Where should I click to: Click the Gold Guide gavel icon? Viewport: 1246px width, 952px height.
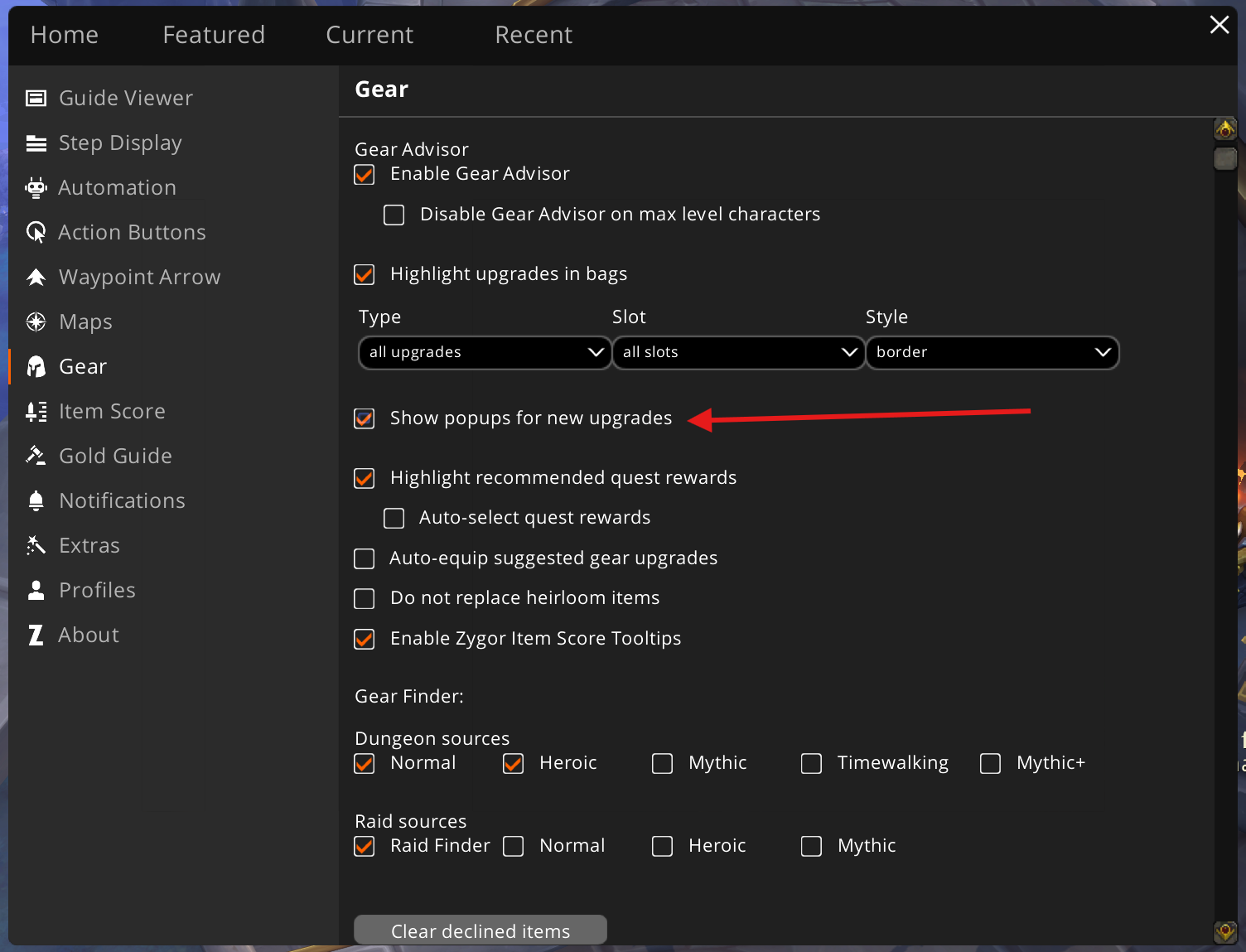[x=36, y=456]
